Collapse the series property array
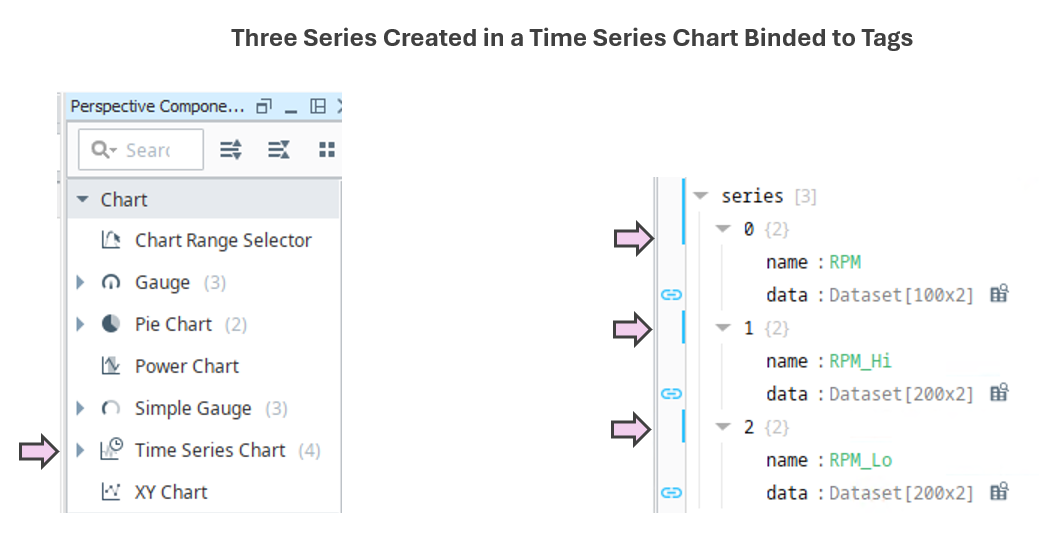 click(x=701, y=196)
